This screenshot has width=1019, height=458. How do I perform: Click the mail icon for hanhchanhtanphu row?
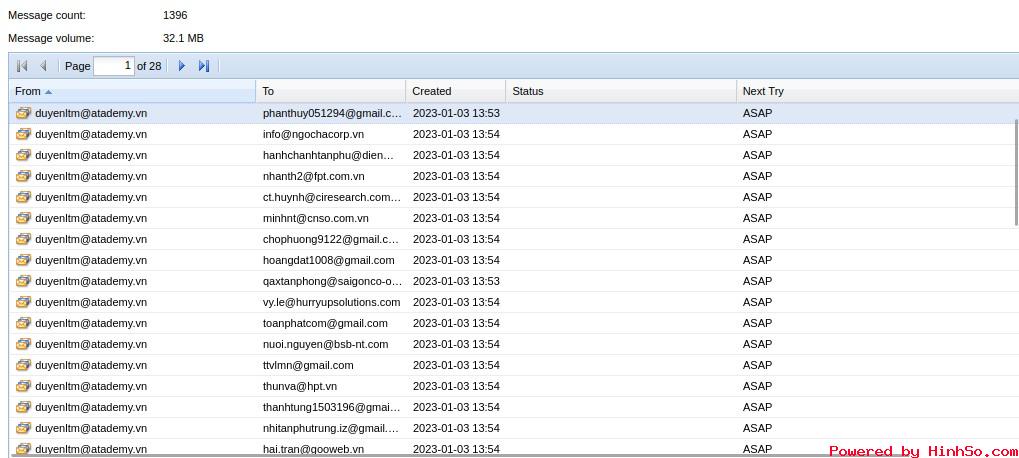point(23,155)
